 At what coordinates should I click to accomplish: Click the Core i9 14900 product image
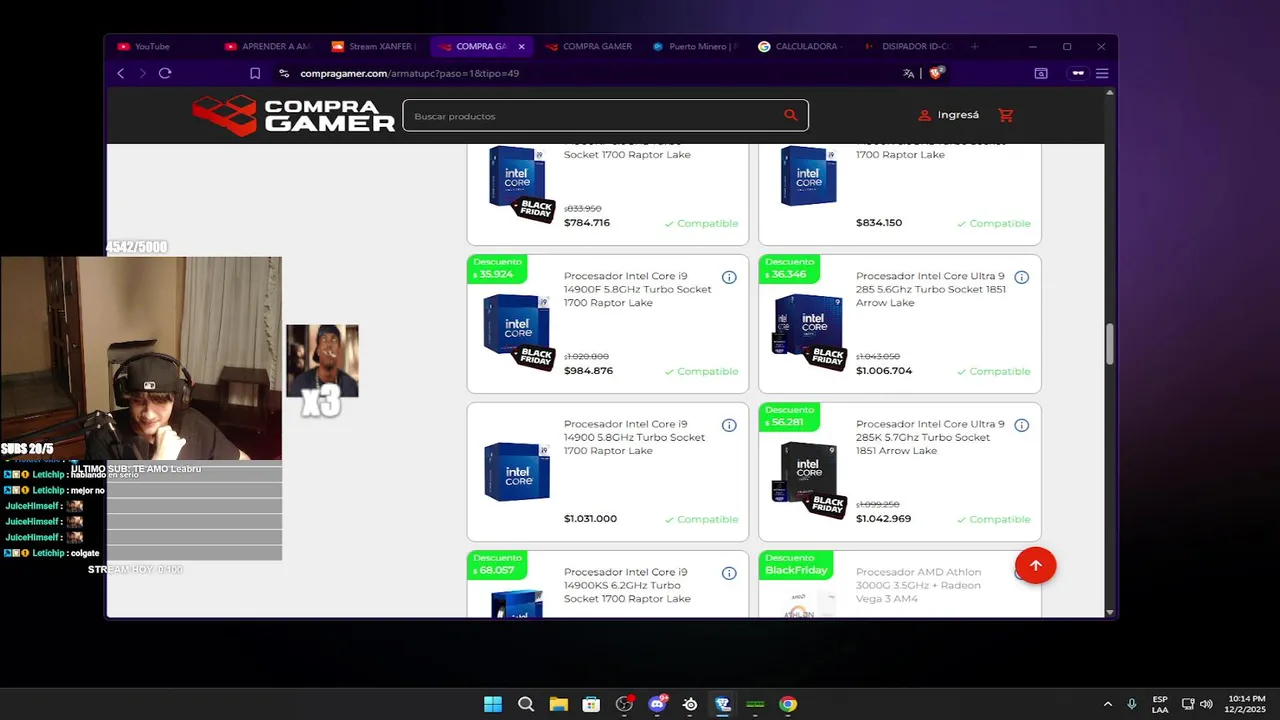pos(517,472)
